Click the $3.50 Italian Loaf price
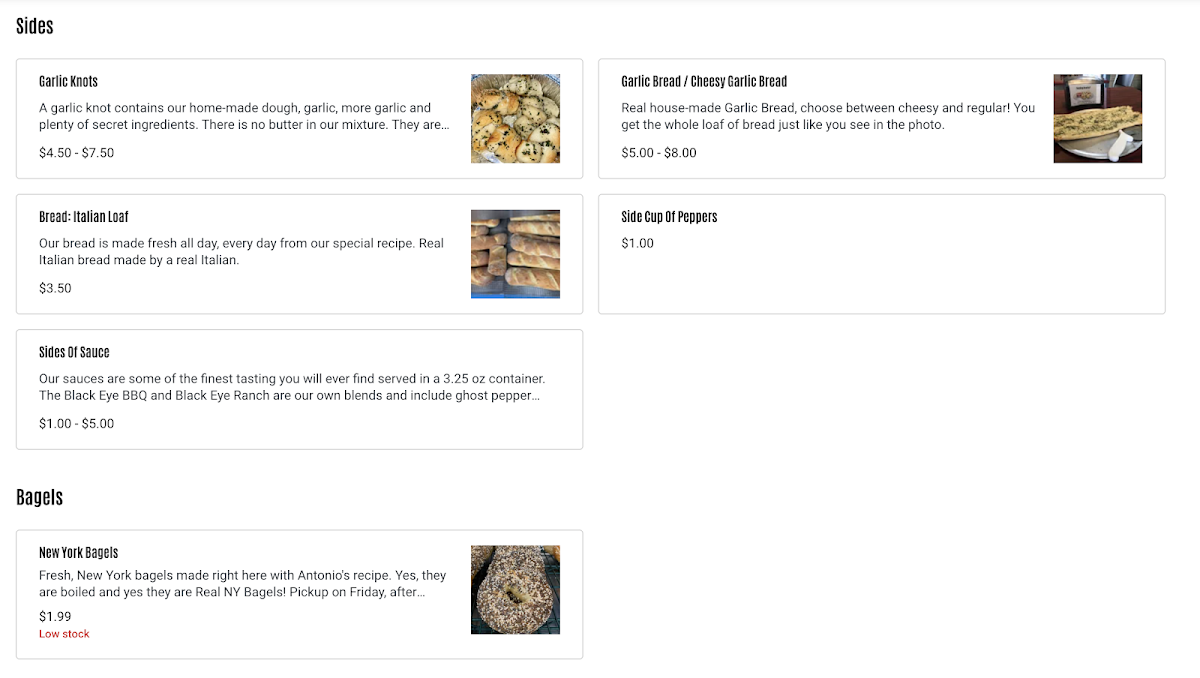Screen dimensions: 1200x678 [55, 288]
